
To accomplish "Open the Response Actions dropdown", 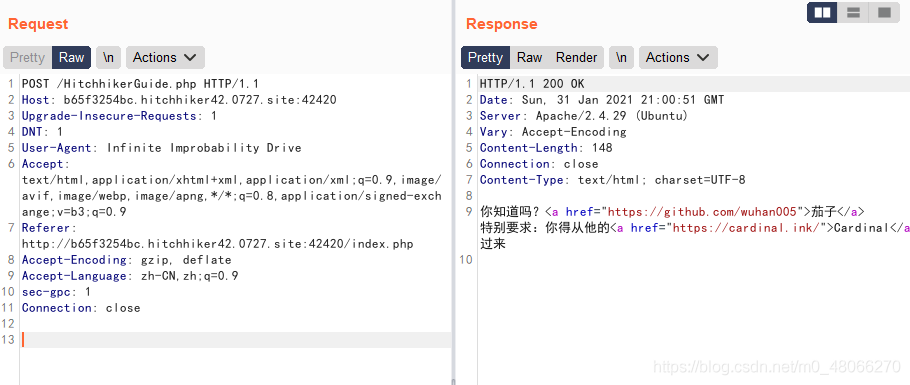I will tap(678, 57).
